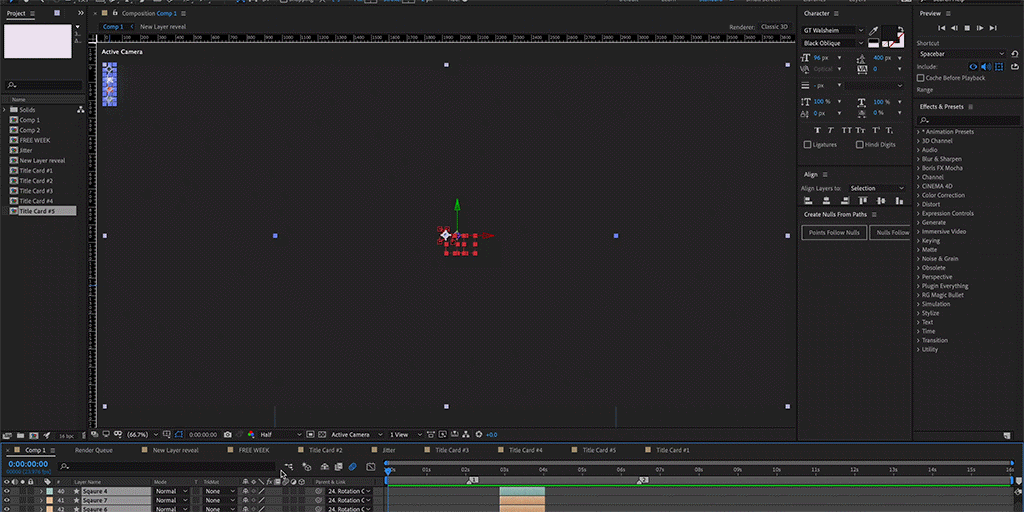Image resolution: width=1024 pixels, height=512 pixels.
Task: Toggle audio include in Preview panel
Action: coord(986,66)
